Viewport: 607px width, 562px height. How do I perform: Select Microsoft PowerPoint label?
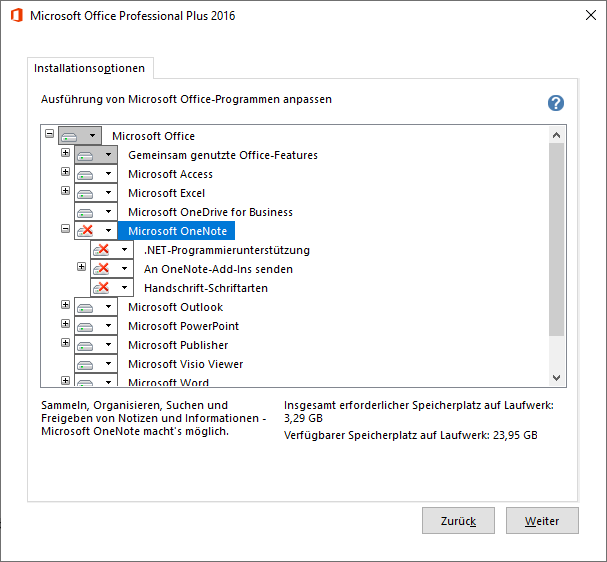coord(183,326)
